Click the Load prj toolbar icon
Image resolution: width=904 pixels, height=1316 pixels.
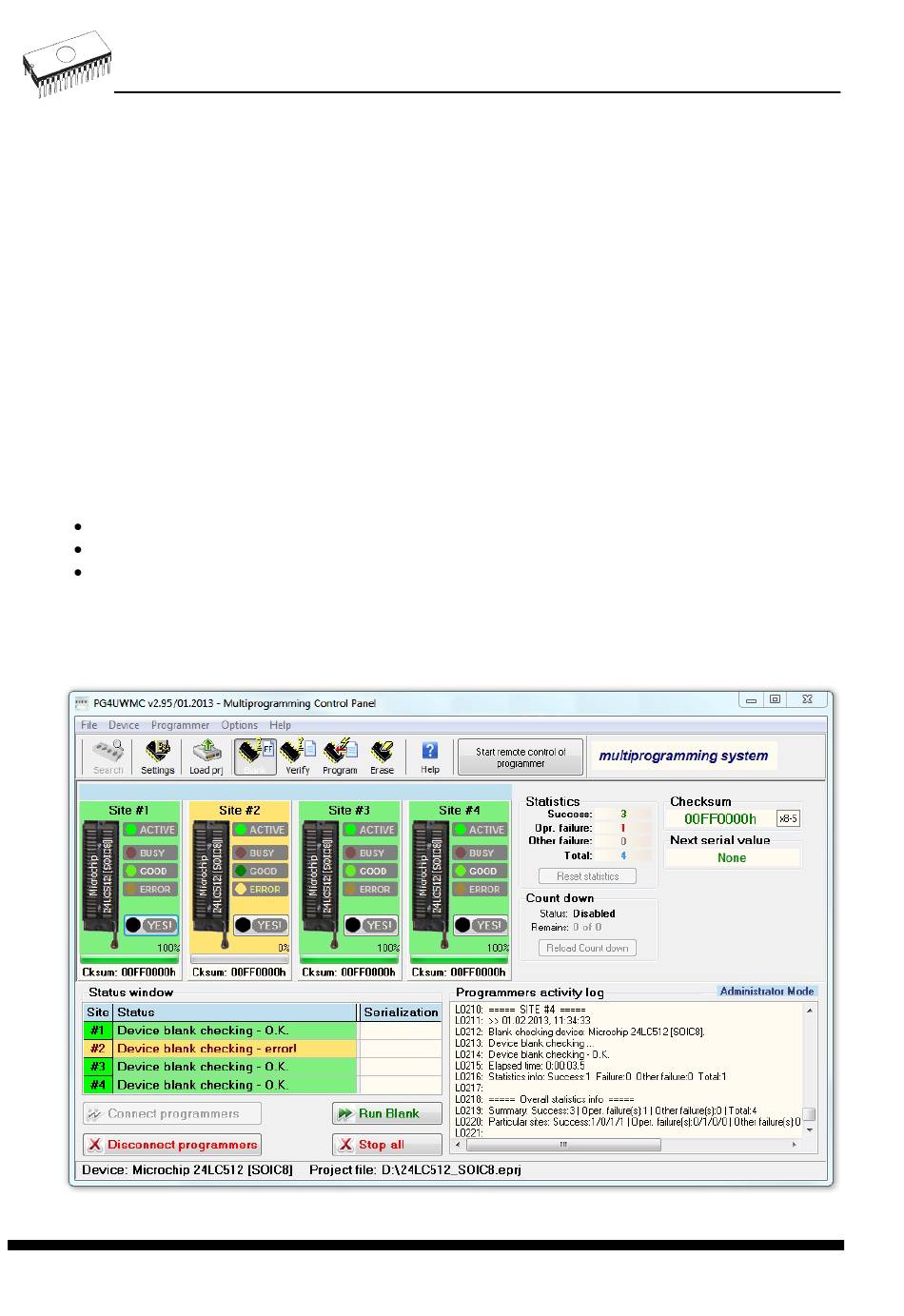(x=206, y=756)
